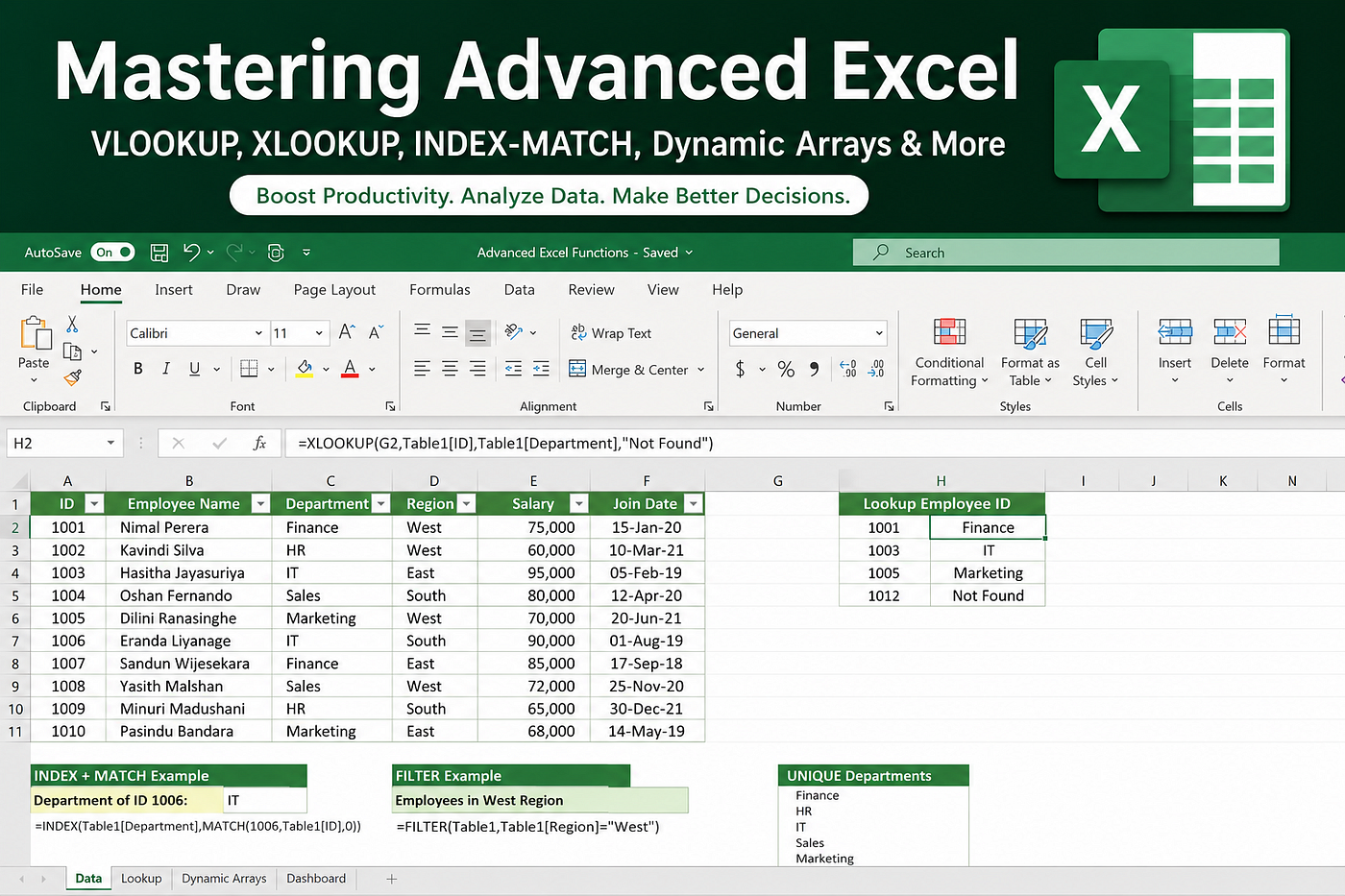Toggle bold formatting
The height and width of the screenshot is (896, 1345).
(x=138, y=369)
